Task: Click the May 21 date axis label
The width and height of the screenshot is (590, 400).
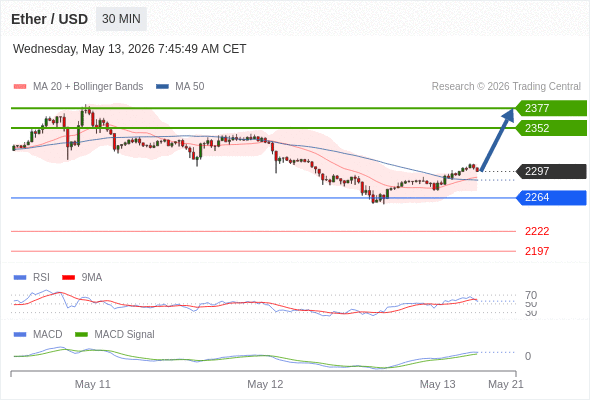Action: point(506,384)
